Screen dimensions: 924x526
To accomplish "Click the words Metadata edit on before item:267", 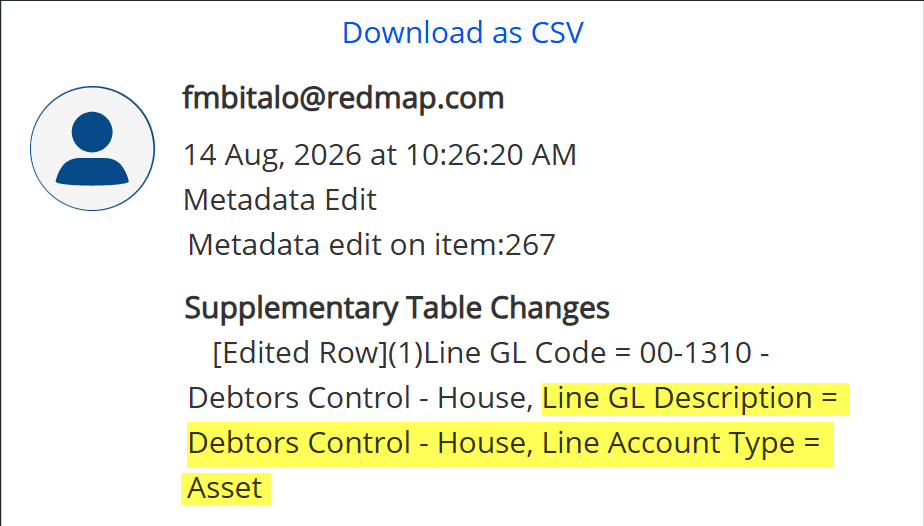I will (x=306, y=244).
